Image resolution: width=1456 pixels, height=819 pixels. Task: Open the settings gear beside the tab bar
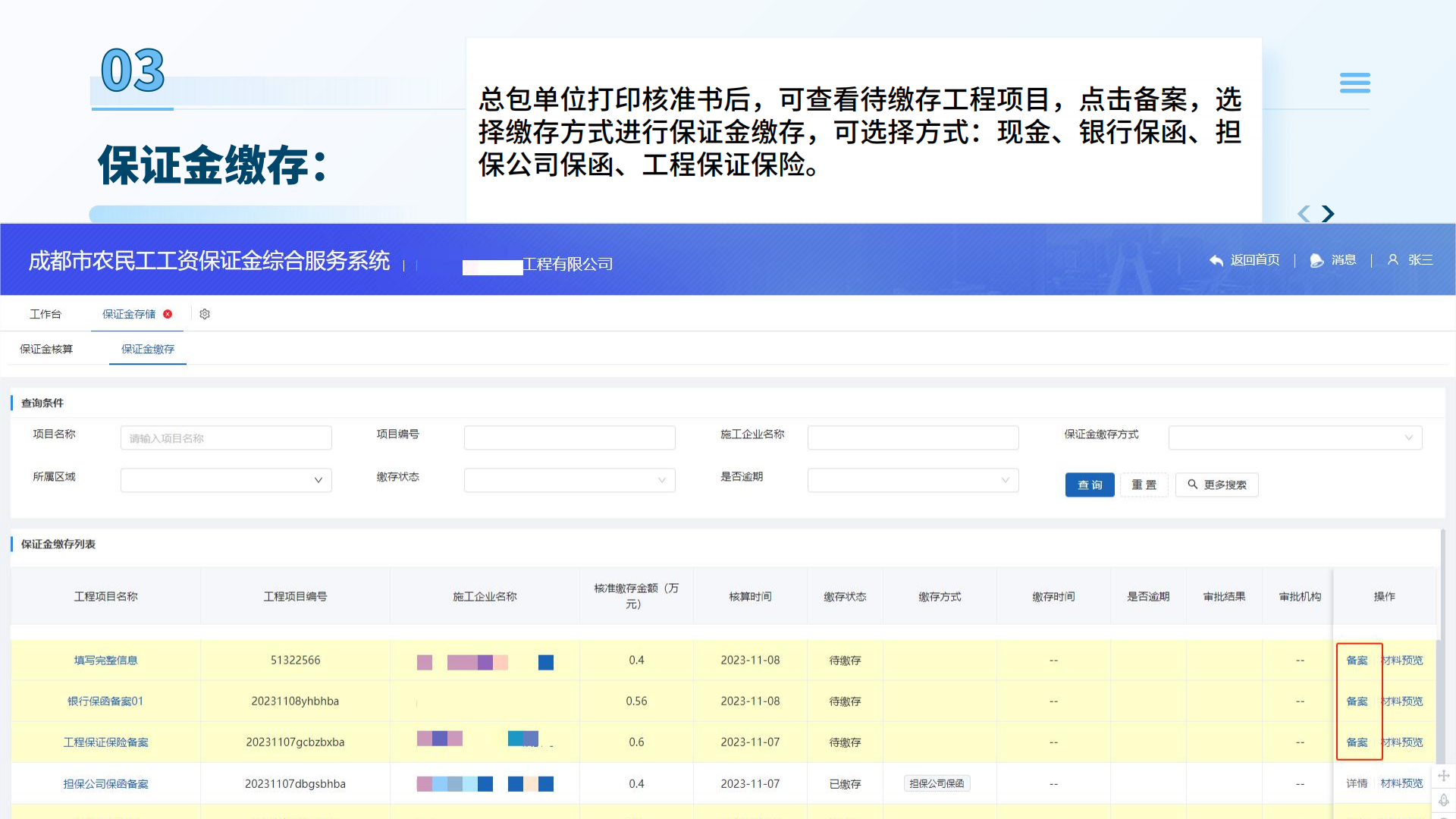click(204, 314)
